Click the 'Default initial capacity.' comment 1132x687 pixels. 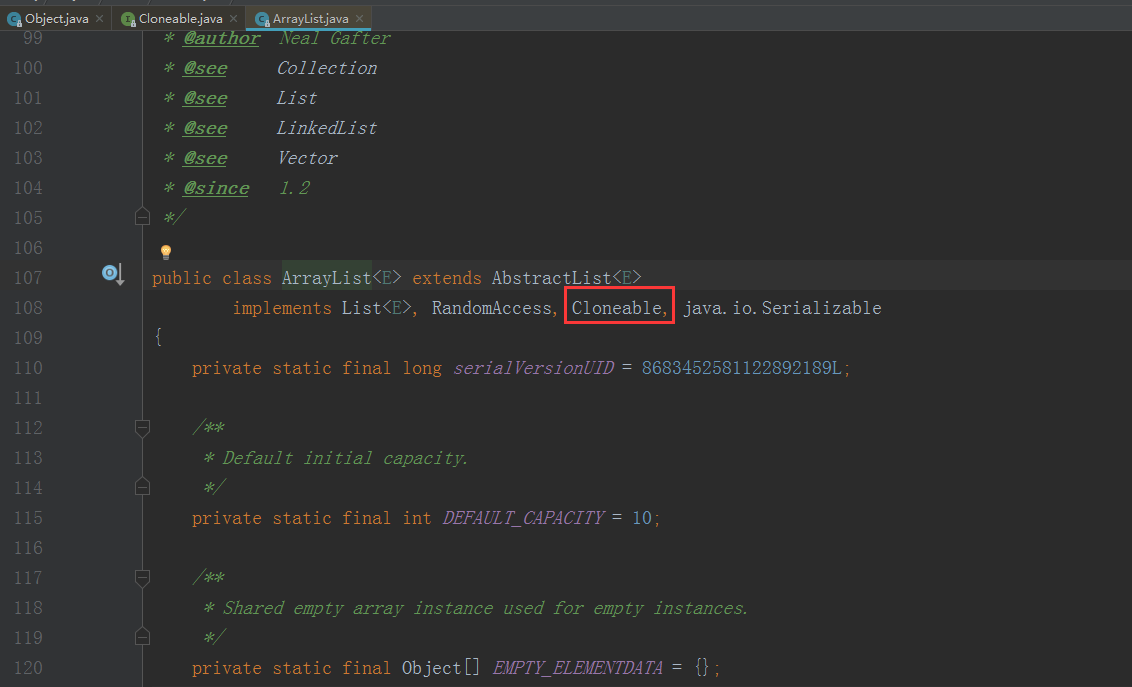[345, 458]
